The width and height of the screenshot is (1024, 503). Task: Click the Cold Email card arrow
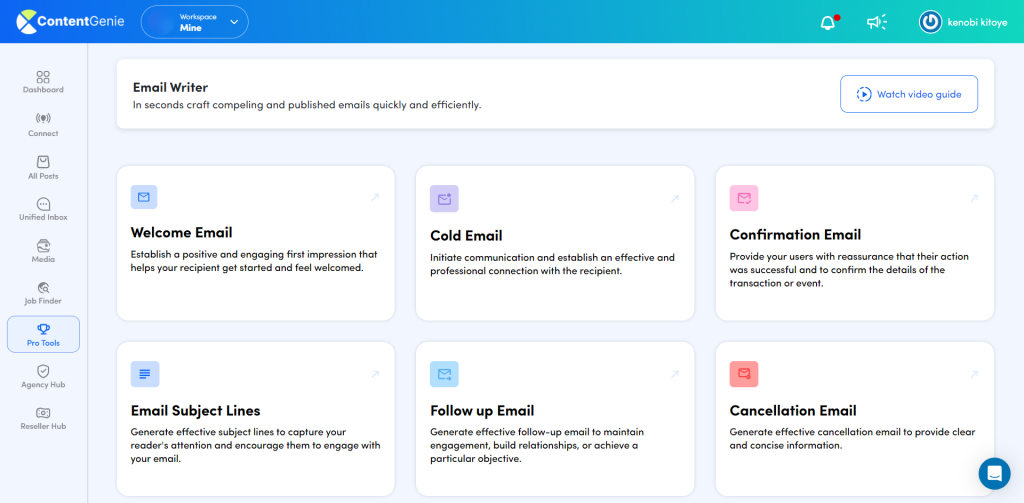click(675, 199)
